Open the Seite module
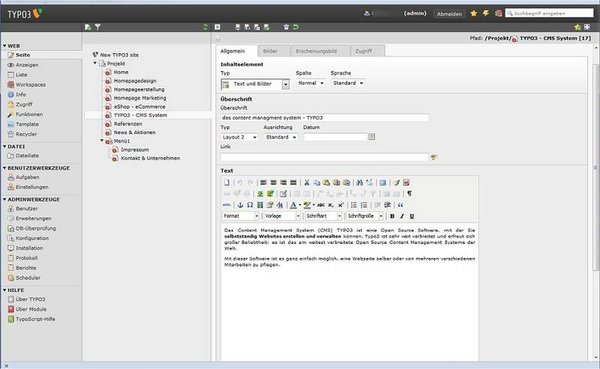 click(23, 55)
